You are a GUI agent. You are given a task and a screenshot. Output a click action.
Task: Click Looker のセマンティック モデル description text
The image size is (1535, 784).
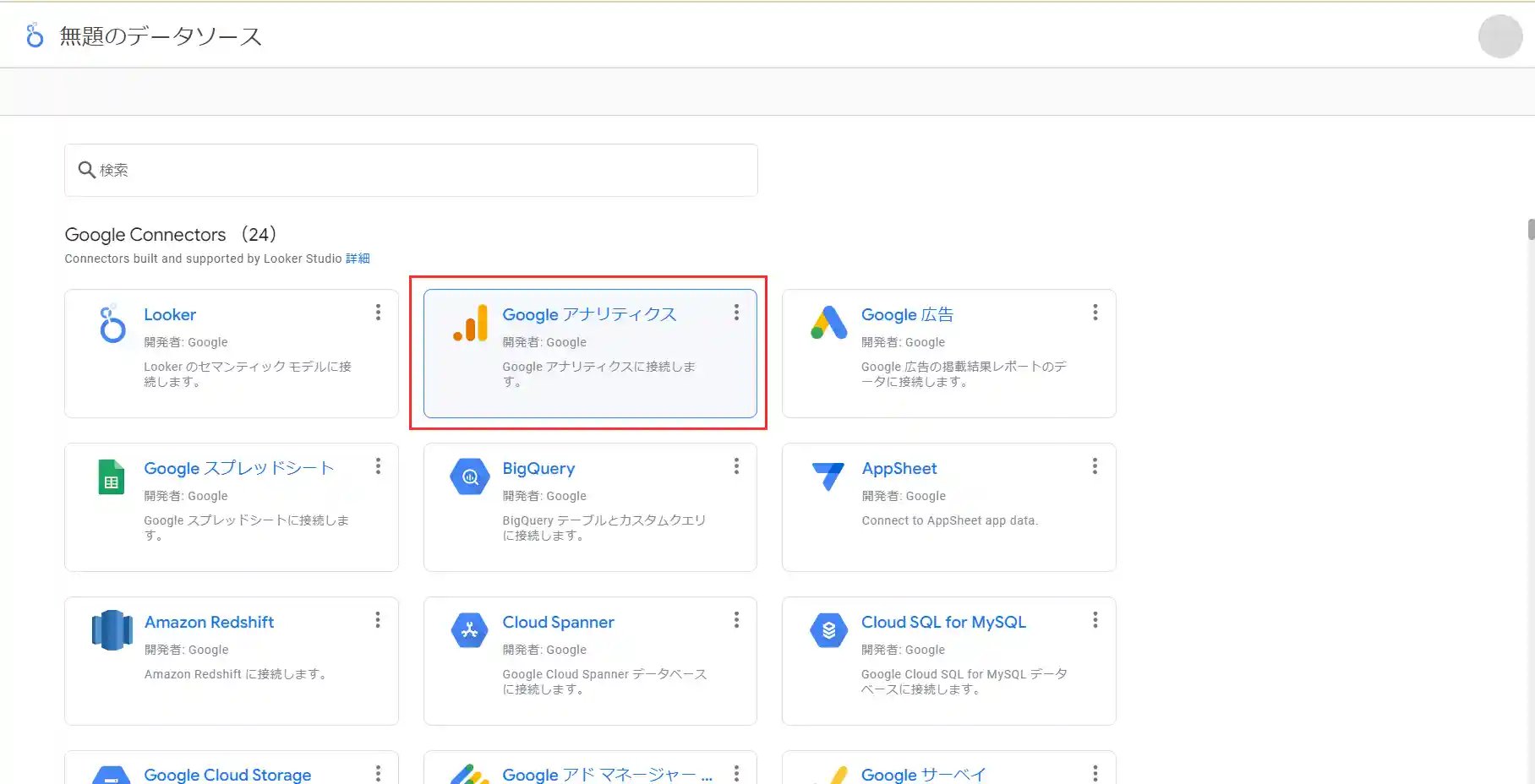point(248,374)
